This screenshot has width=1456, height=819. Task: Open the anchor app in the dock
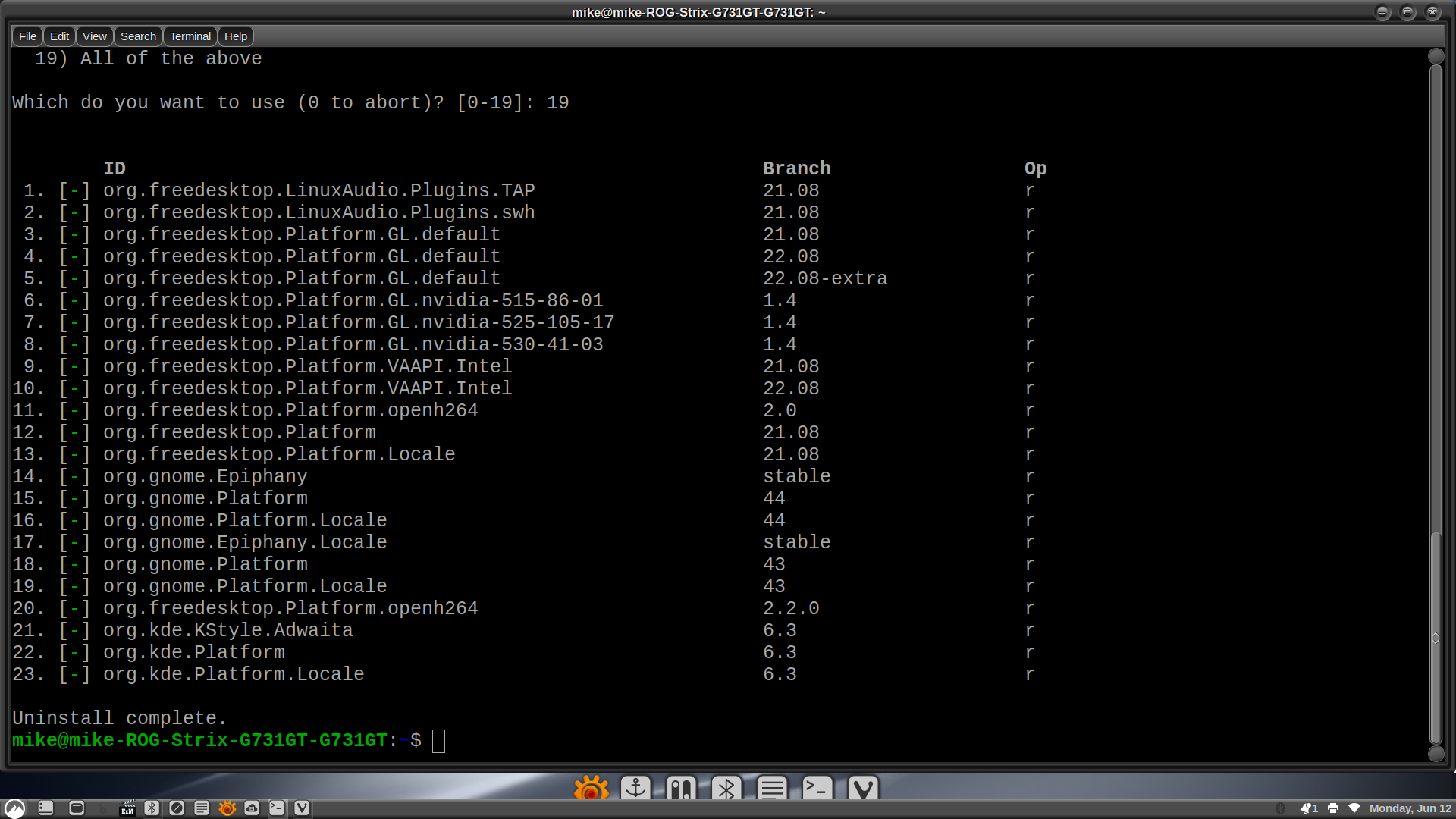coord(635,788)
